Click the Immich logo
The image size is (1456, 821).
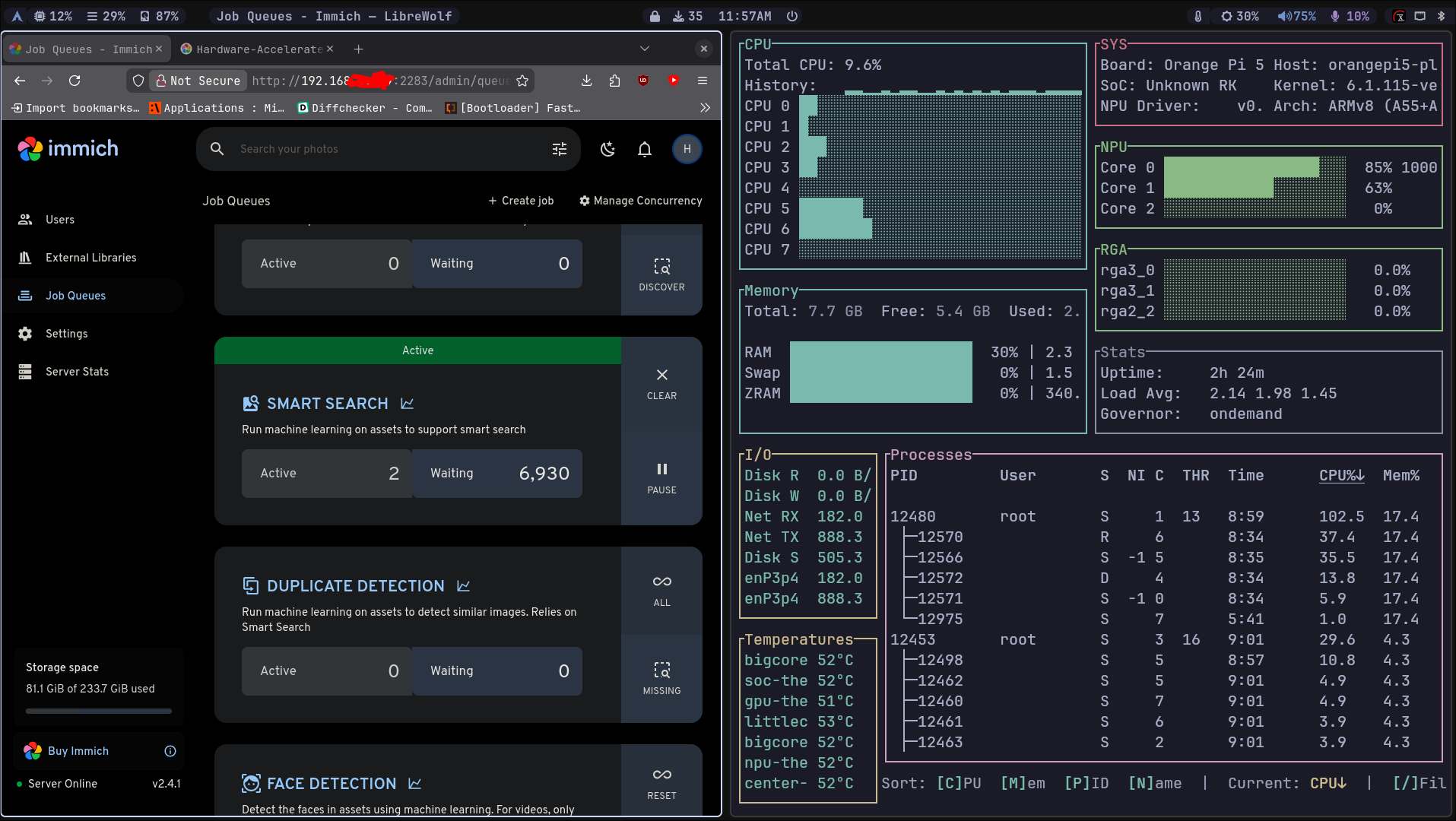click(68, 148)
